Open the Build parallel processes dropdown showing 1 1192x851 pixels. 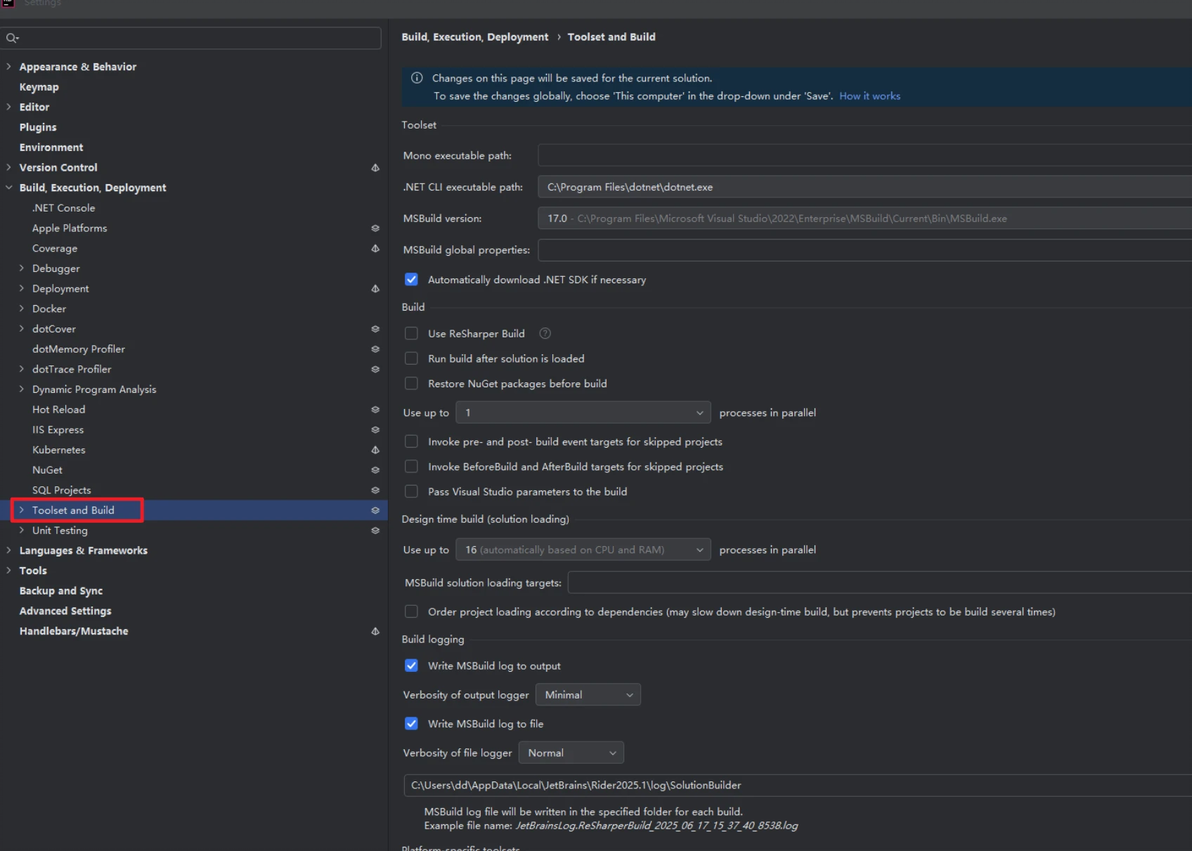[583, 412]
